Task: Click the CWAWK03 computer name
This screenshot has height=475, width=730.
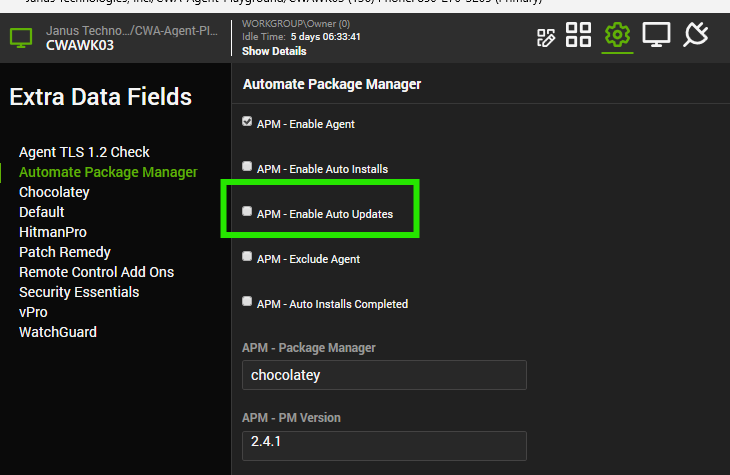Action: pos(80,45)
